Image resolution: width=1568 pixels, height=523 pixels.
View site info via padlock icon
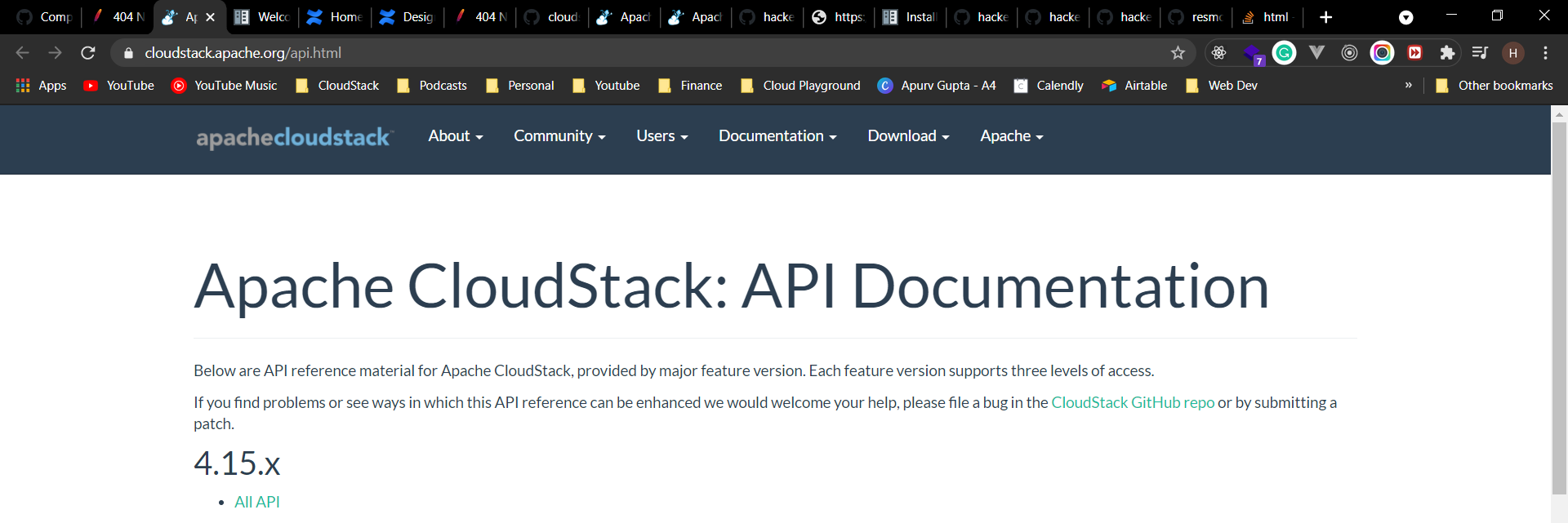point(127,53)
